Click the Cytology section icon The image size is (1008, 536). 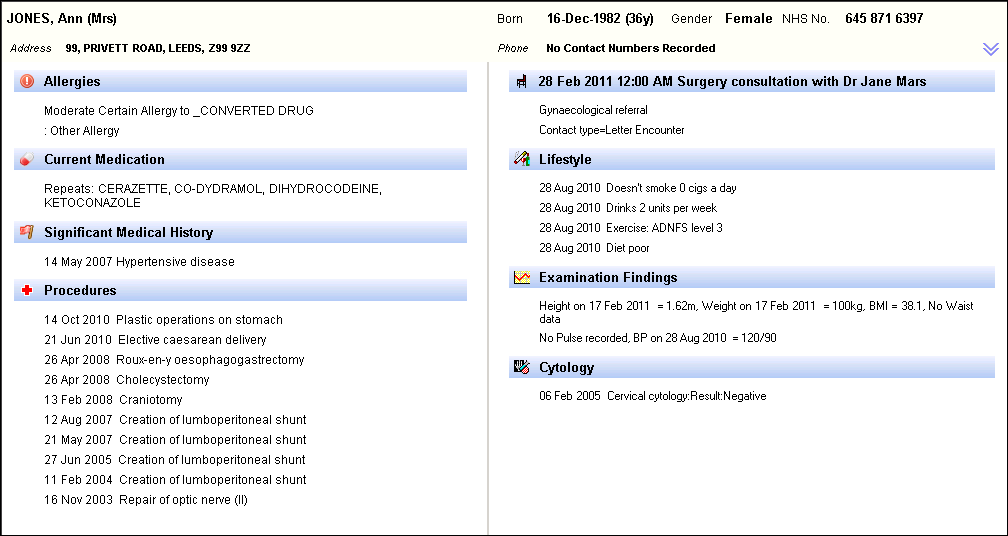coord(521,368)
